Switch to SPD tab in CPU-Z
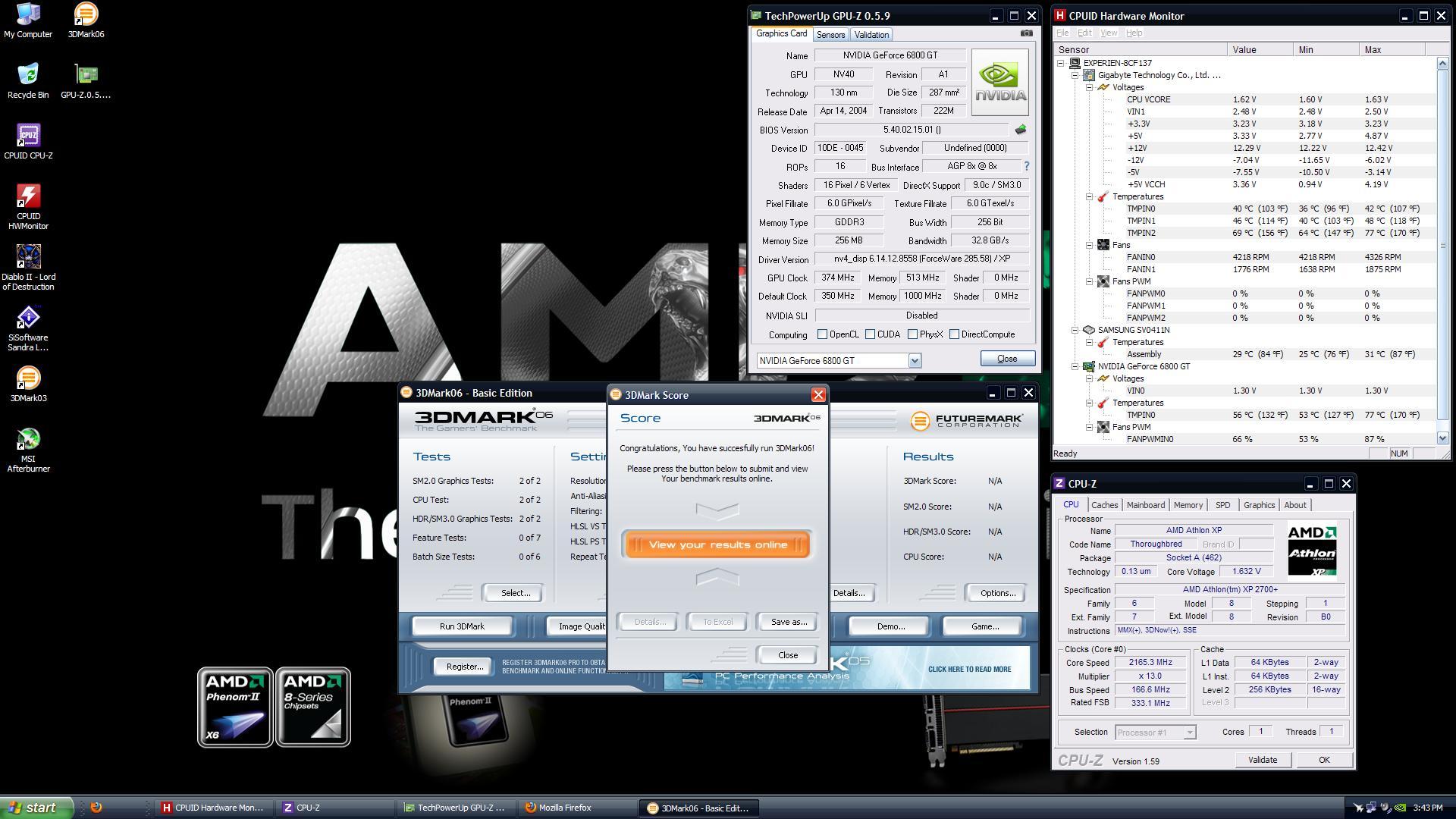 pyautogui.click(x=1222, y=505)
